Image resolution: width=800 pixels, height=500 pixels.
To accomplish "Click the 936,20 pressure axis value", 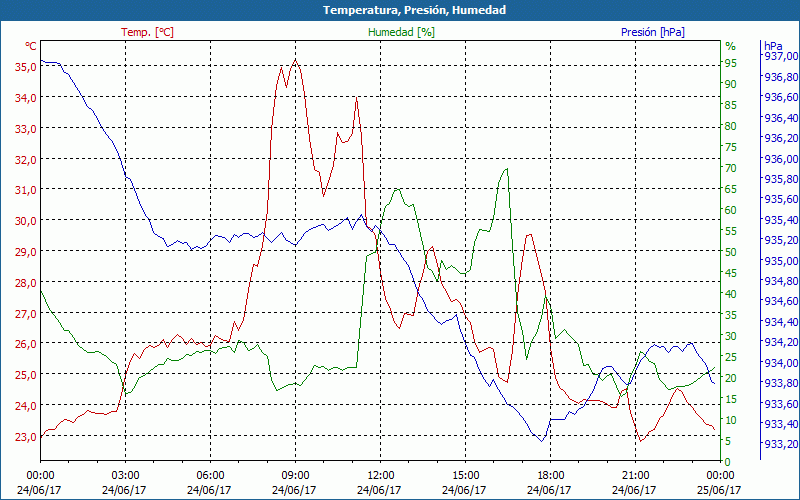I will point(781,138).
